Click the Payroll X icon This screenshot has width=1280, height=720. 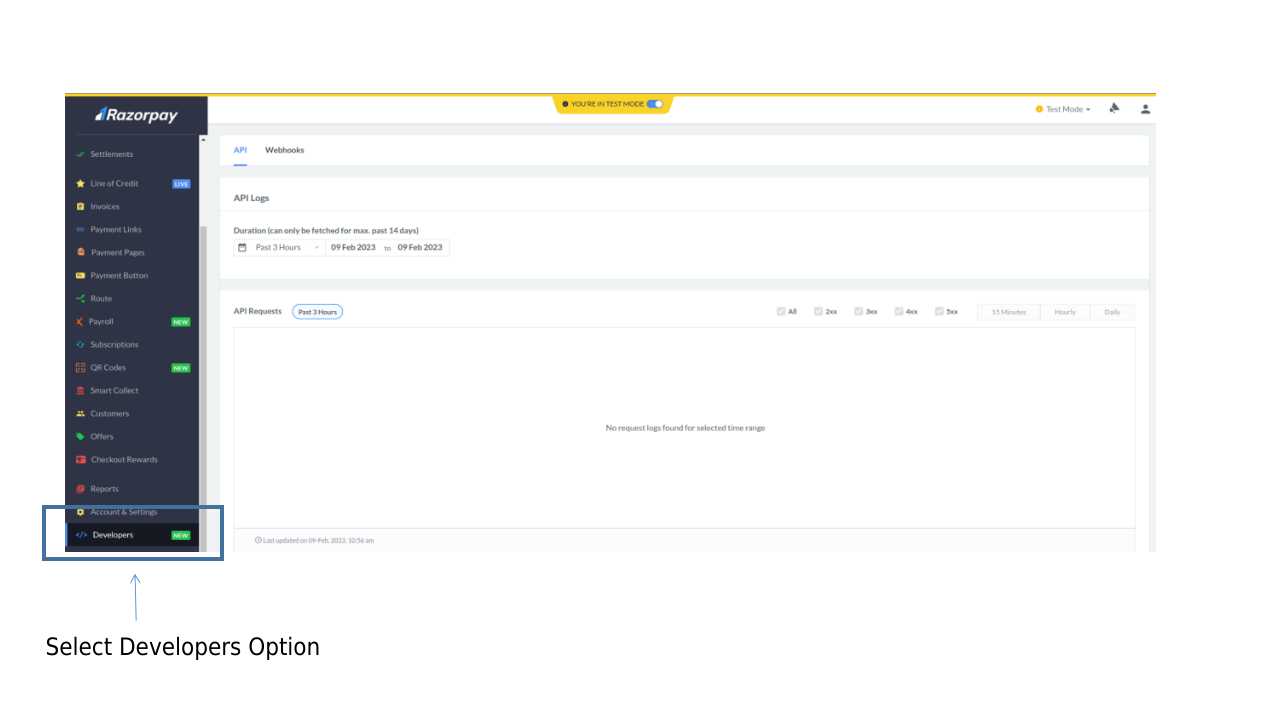click(x=80, y=321)
